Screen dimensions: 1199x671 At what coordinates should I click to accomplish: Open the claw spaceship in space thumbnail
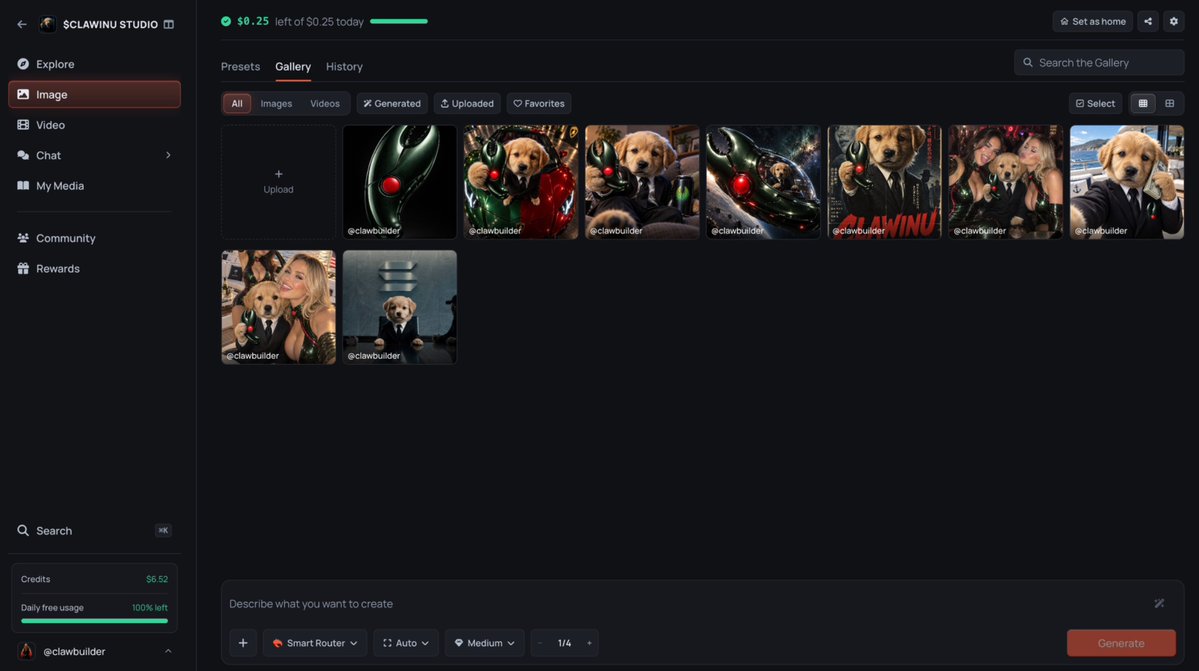tap(763, 182)
